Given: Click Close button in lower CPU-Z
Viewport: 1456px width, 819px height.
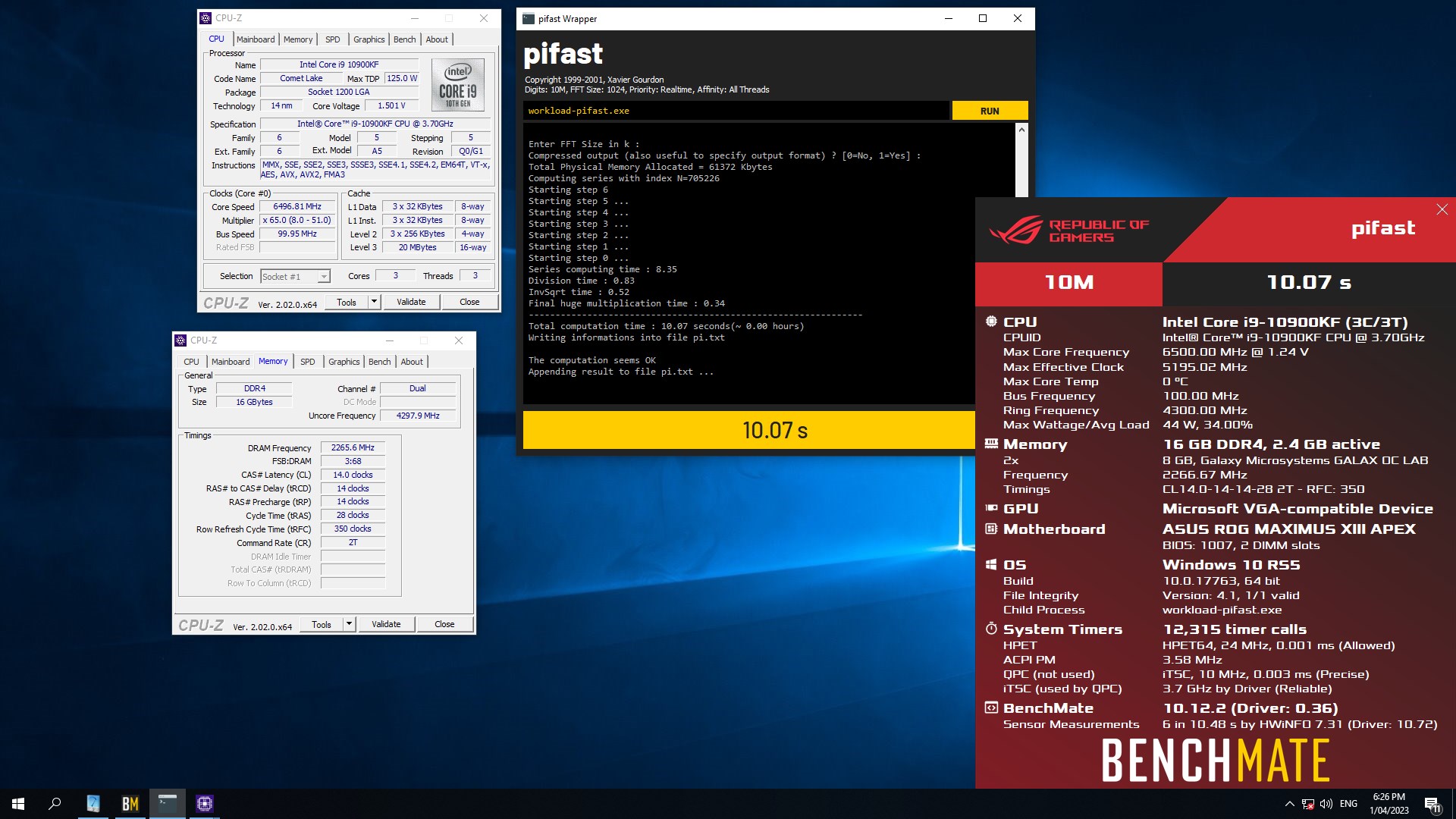Looking at the screenshot, I should click(444, 625).
